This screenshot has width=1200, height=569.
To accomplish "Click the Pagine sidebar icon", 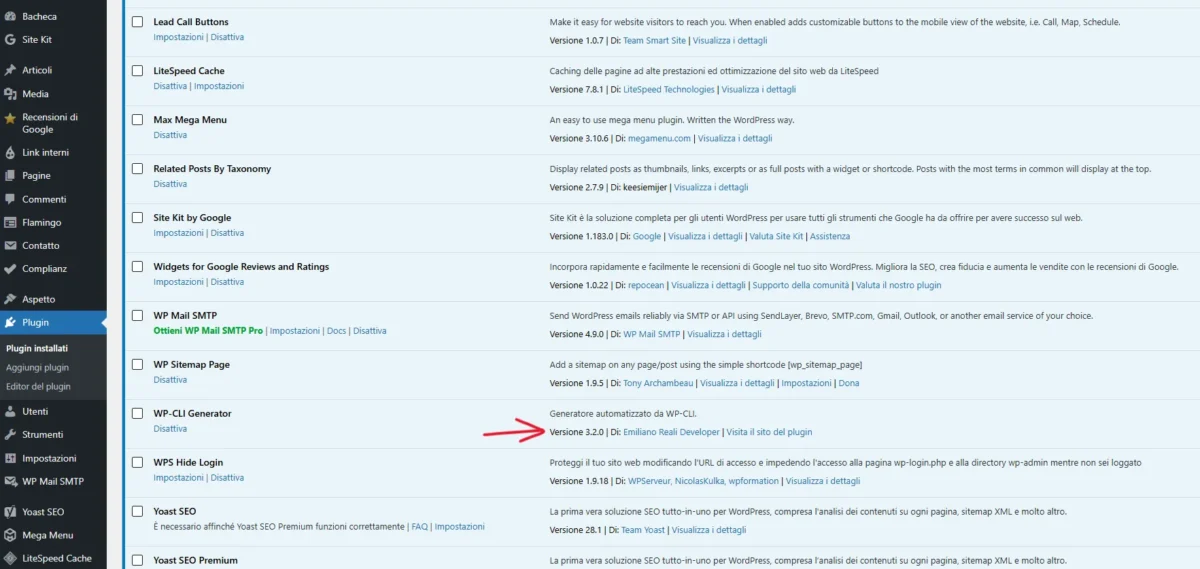I will [x=10, y=176].
